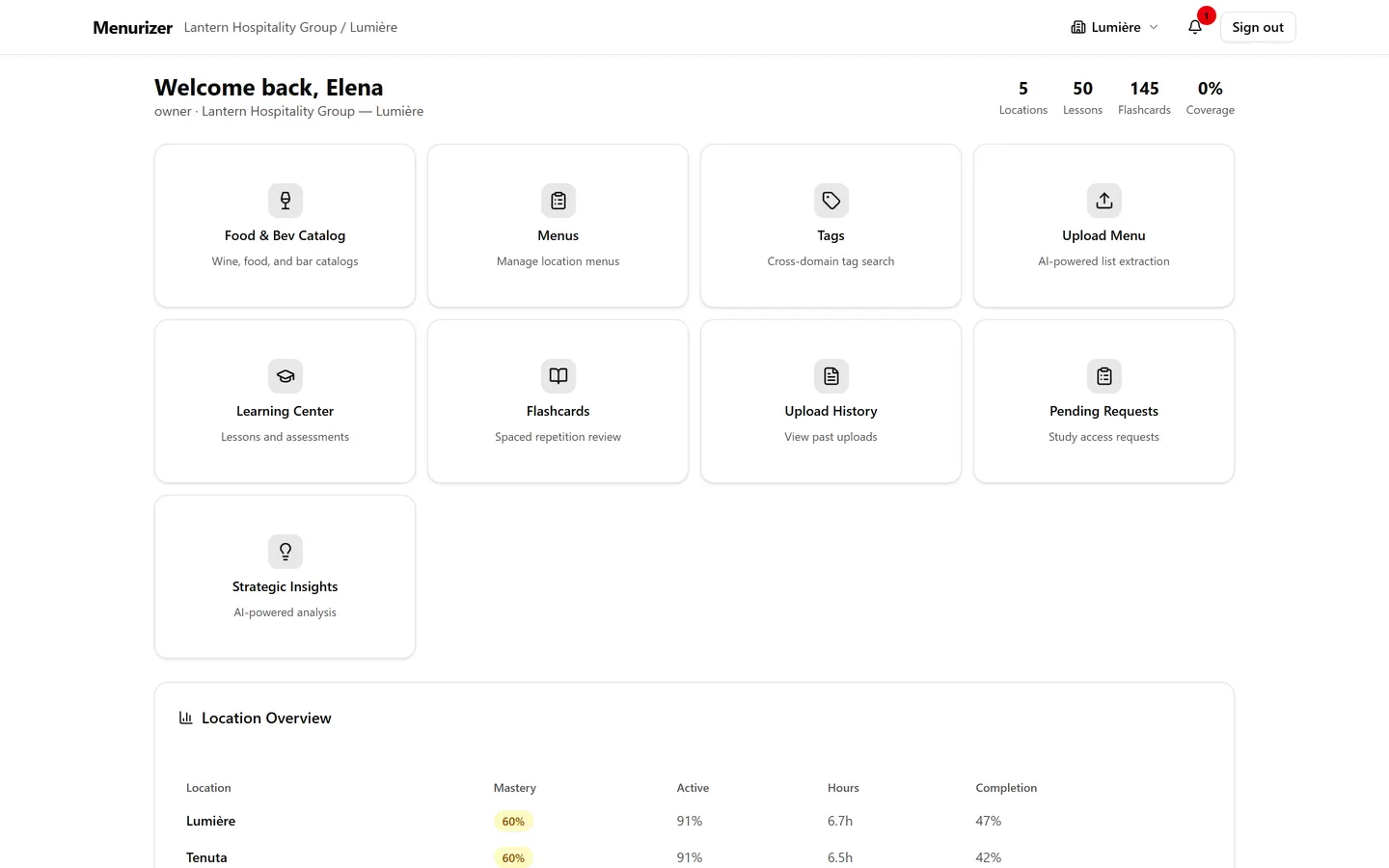Click Lumière's 47% completion value
The height and width of the screenshot is (868, 1389).
[988, 821]
